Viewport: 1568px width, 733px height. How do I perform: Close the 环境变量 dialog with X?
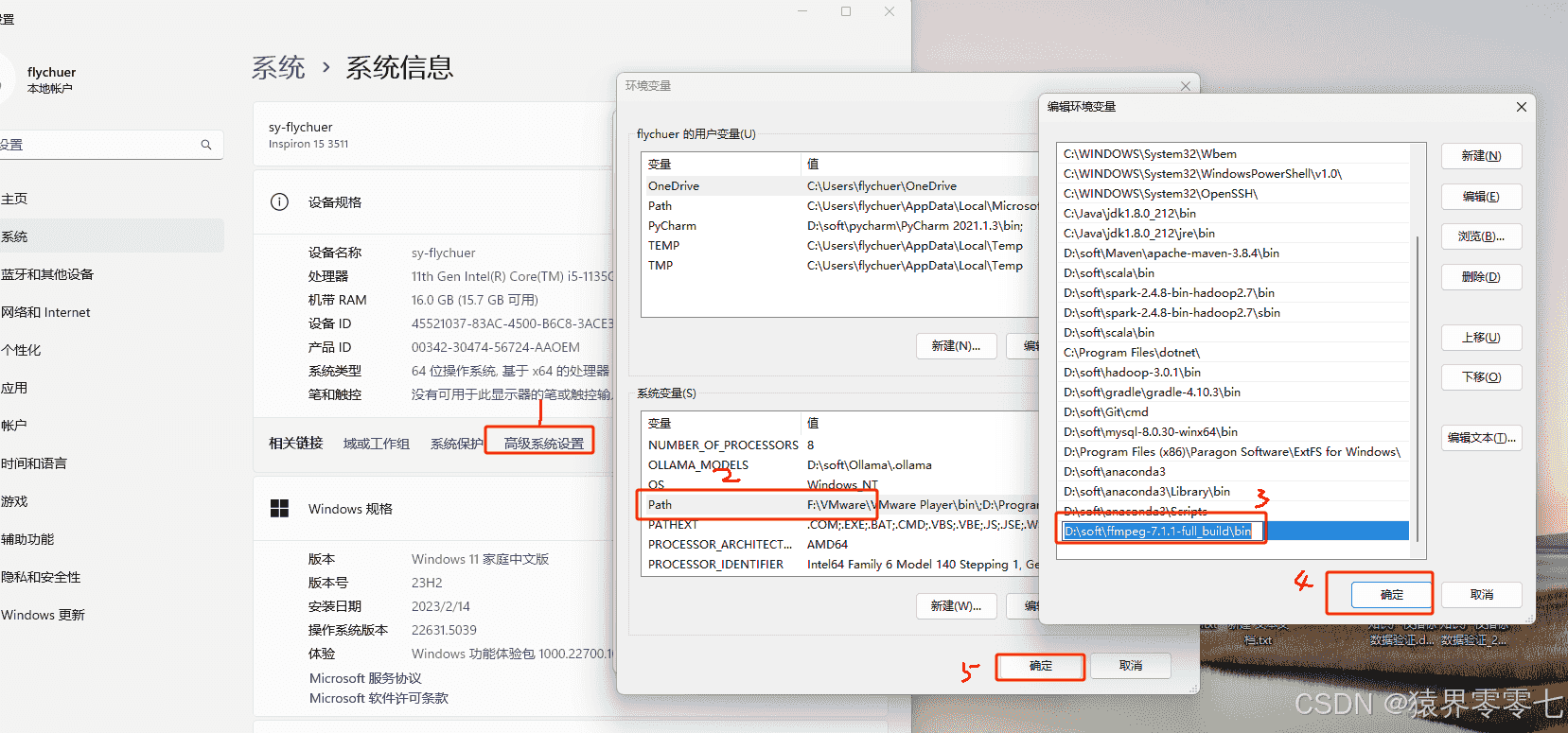click(1186, 86)
